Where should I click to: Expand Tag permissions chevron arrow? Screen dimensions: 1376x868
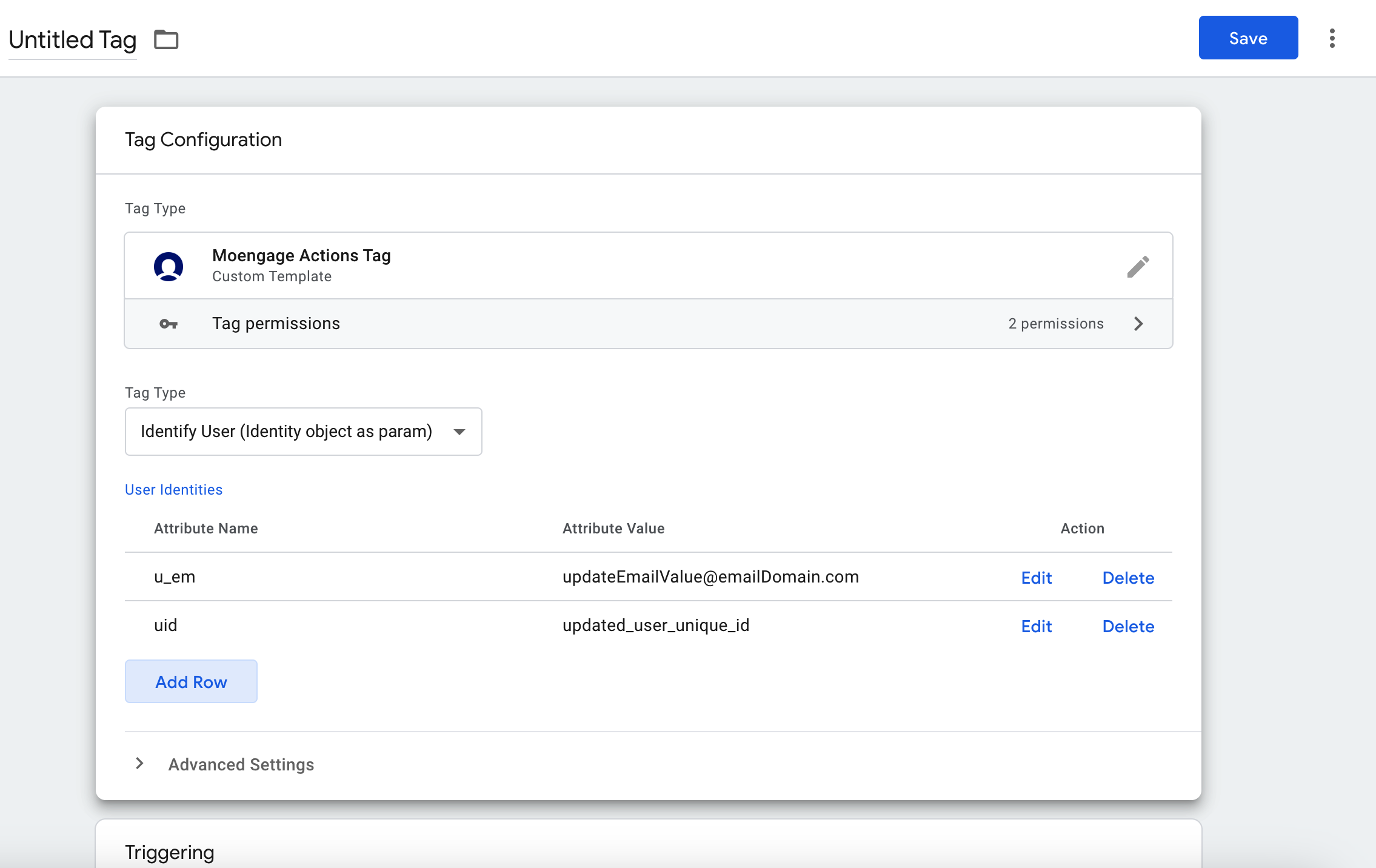point(1138,324)
